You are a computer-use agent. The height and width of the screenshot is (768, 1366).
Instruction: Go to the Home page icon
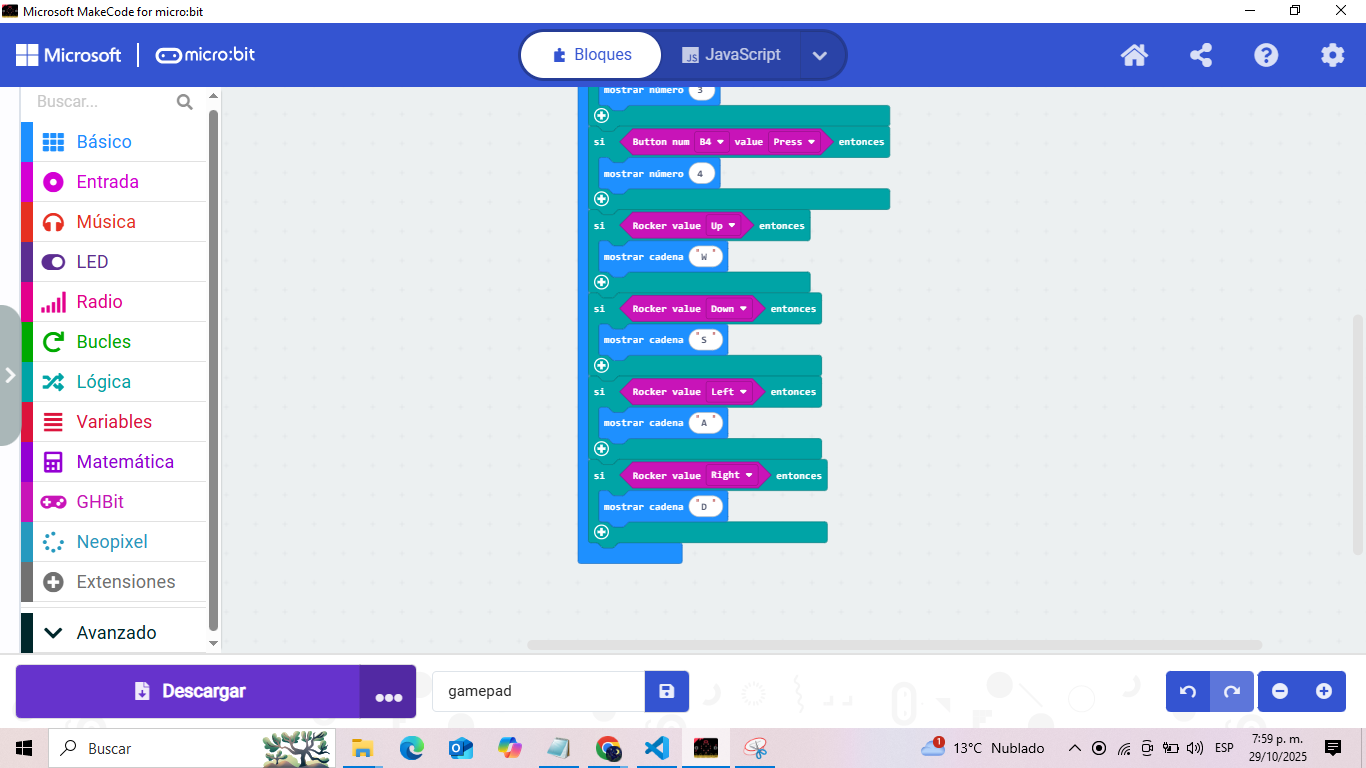click(x=1134, y=55)
